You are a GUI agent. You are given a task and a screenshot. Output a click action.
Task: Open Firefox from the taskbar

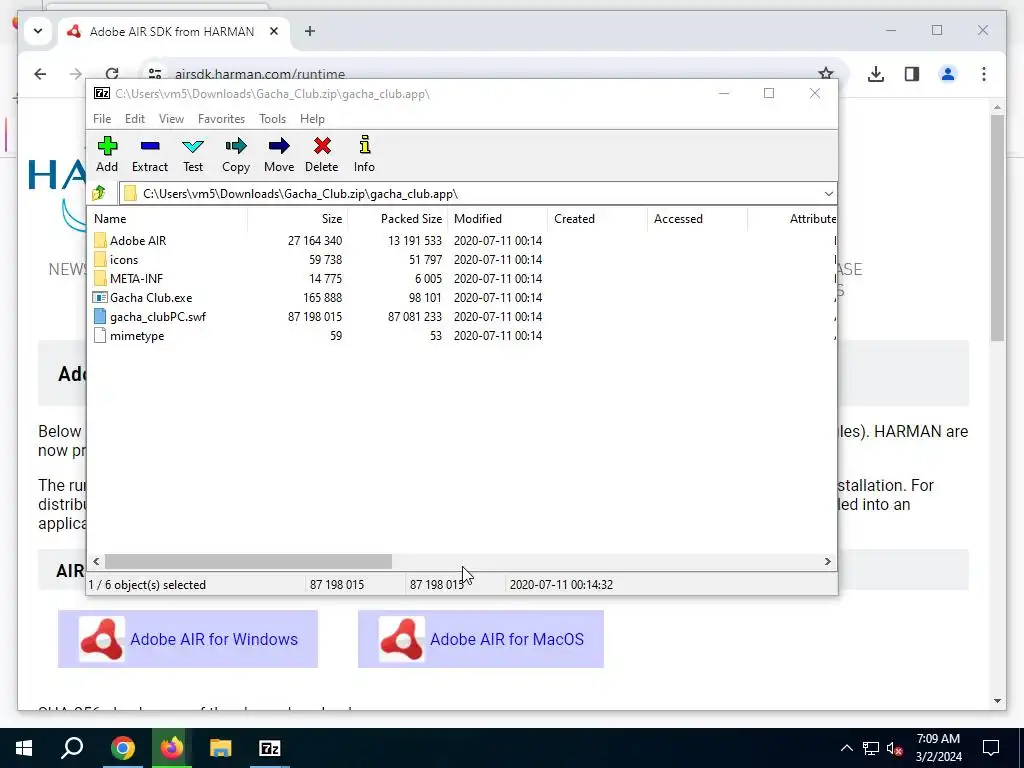[x=172, y=748]
